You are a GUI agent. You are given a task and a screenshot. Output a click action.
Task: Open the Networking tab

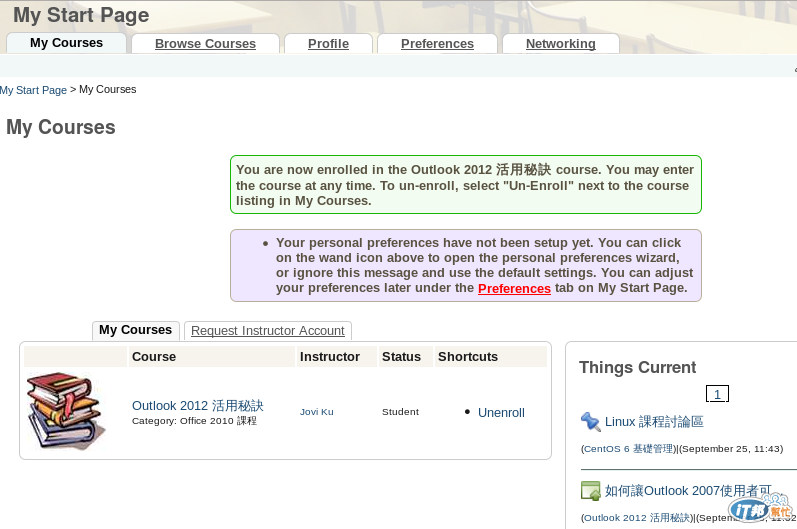click(561, 44)
